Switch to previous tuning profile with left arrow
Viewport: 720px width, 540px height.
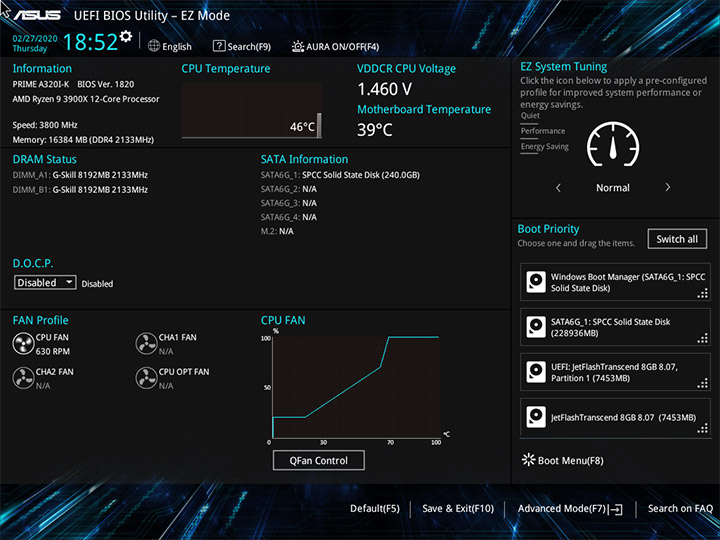pos(558,187)
